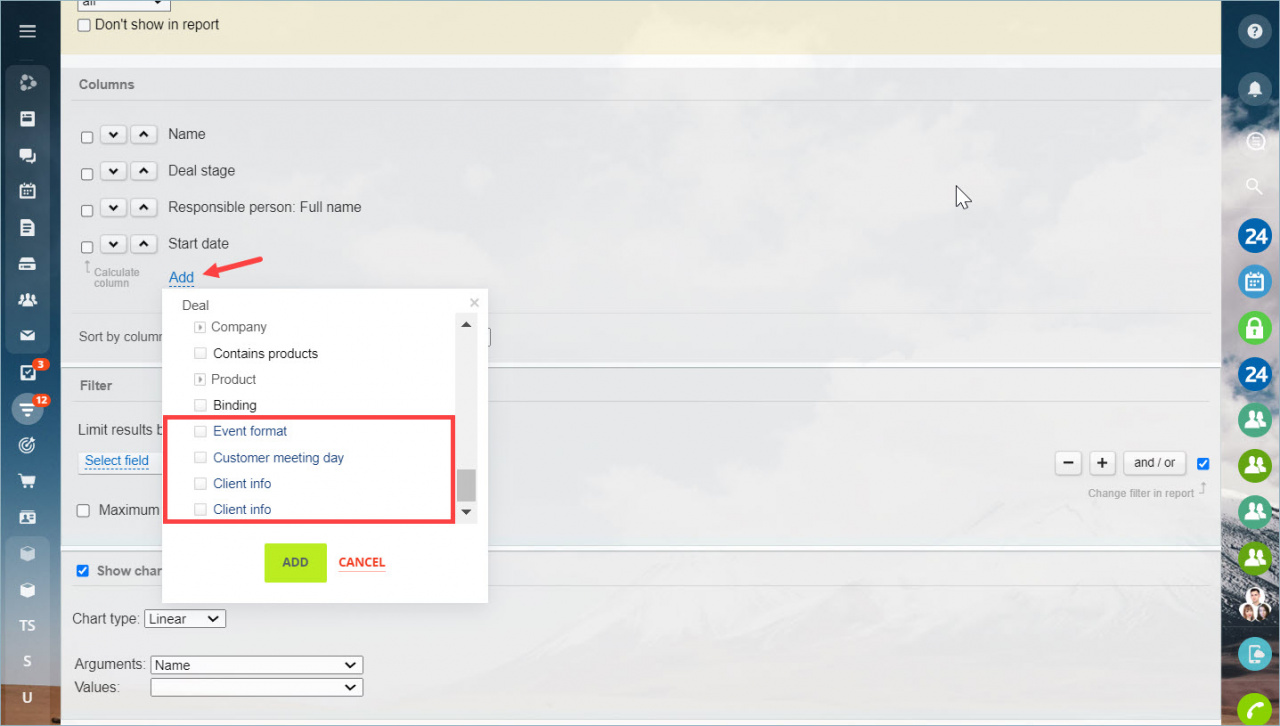The width and height of the screenshot is (1280, 726).
Task: Open the green phone call icon
Action: pos(1254,709)
